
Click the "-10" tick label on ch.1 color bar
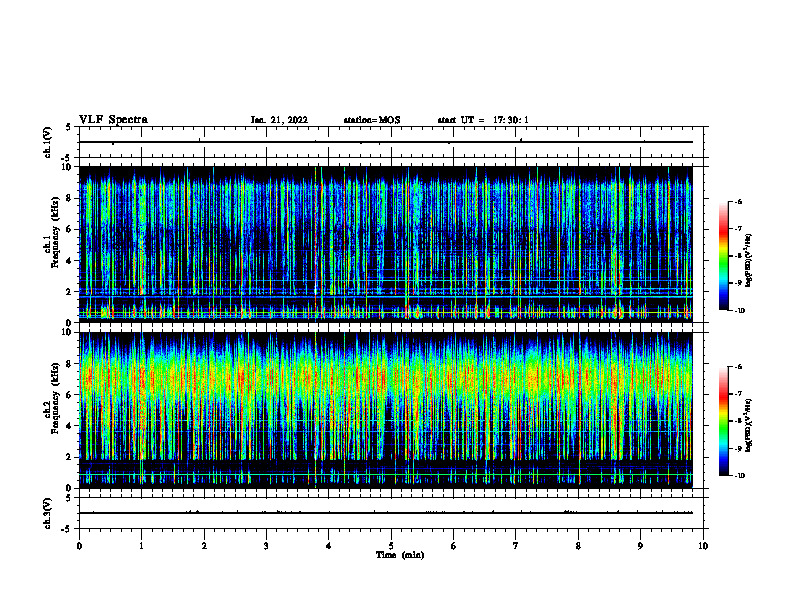[738, 310]
